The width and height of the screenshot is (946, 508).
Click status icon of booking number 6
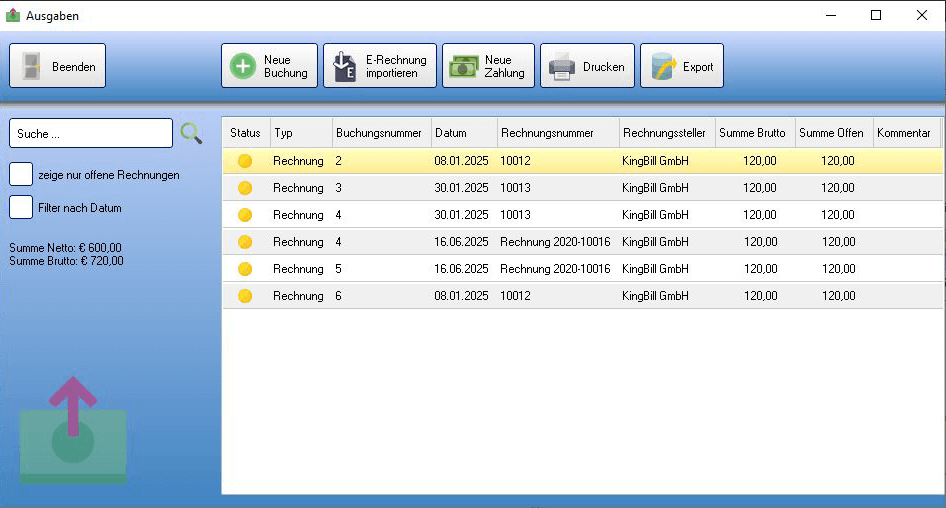245,296
